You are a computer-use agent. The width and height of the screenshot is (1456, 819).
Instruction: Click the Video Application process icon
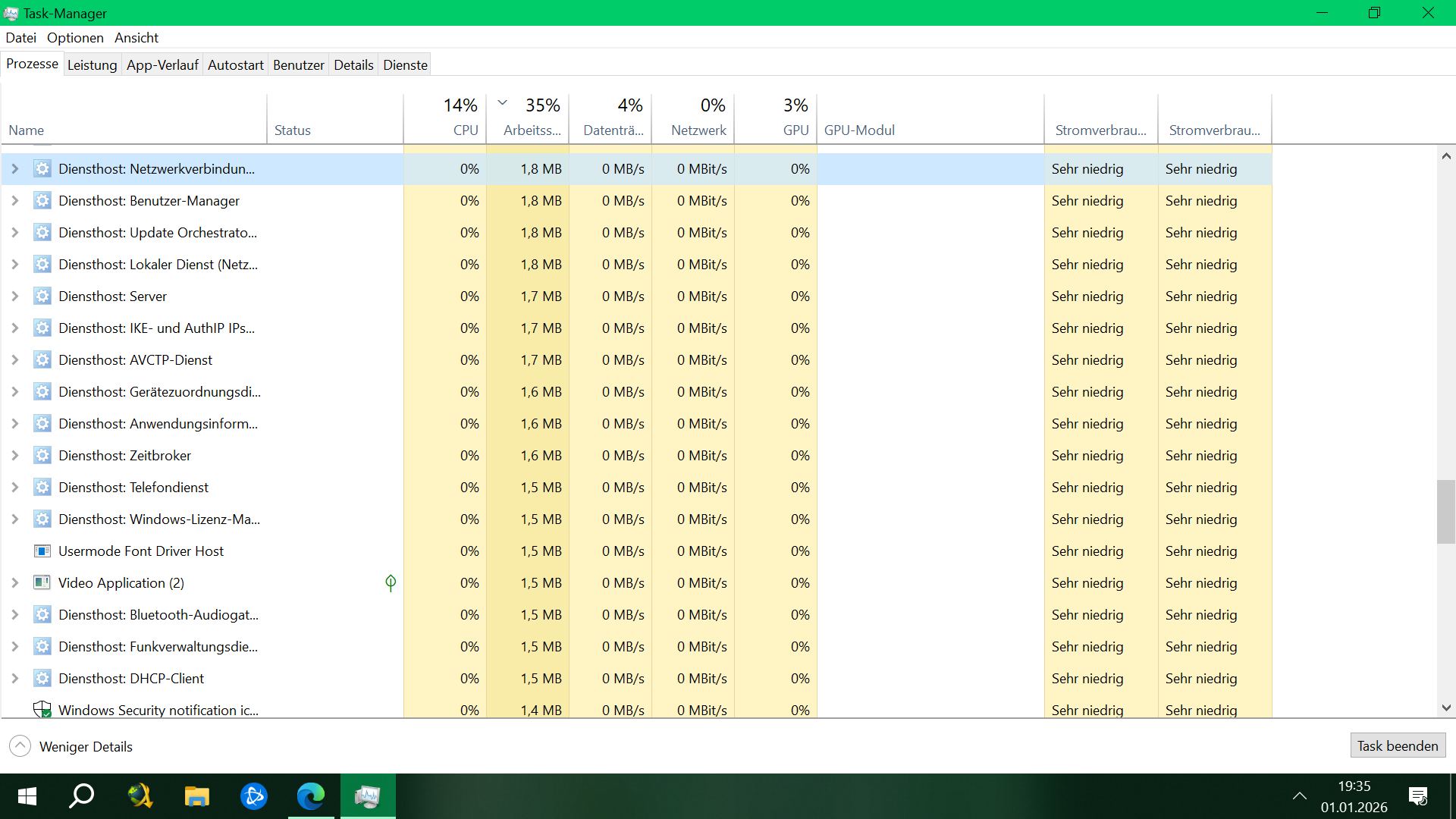[x=42, y=582]
